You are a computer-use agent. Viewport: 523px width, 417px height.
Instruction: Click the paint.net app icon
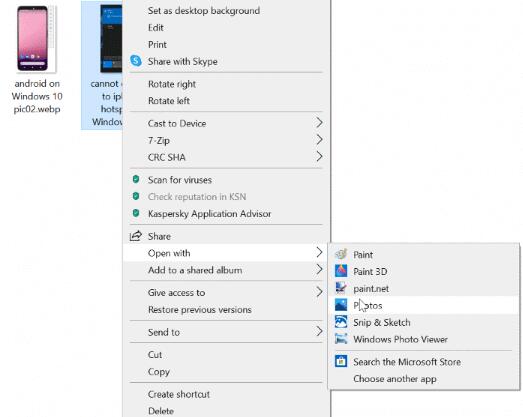tap(341, 288)
